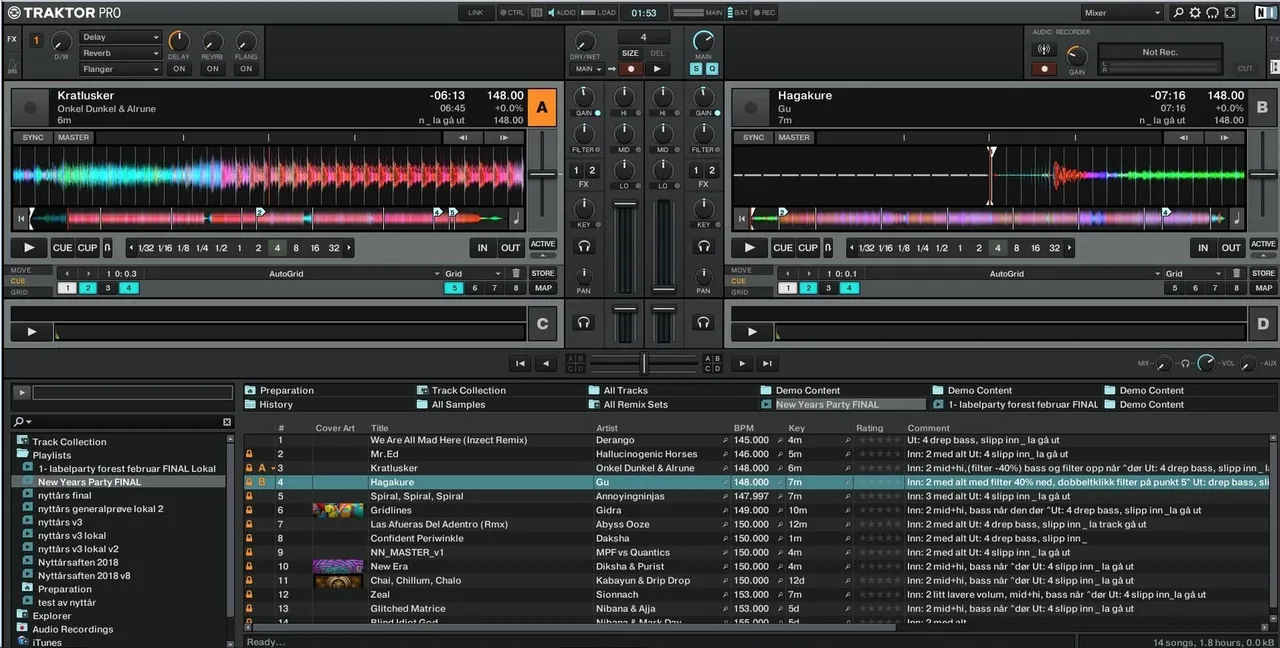Viewport: 1280px width, 648px height.
Task: Click the CUE button on deck A
Action: point(62,247)
